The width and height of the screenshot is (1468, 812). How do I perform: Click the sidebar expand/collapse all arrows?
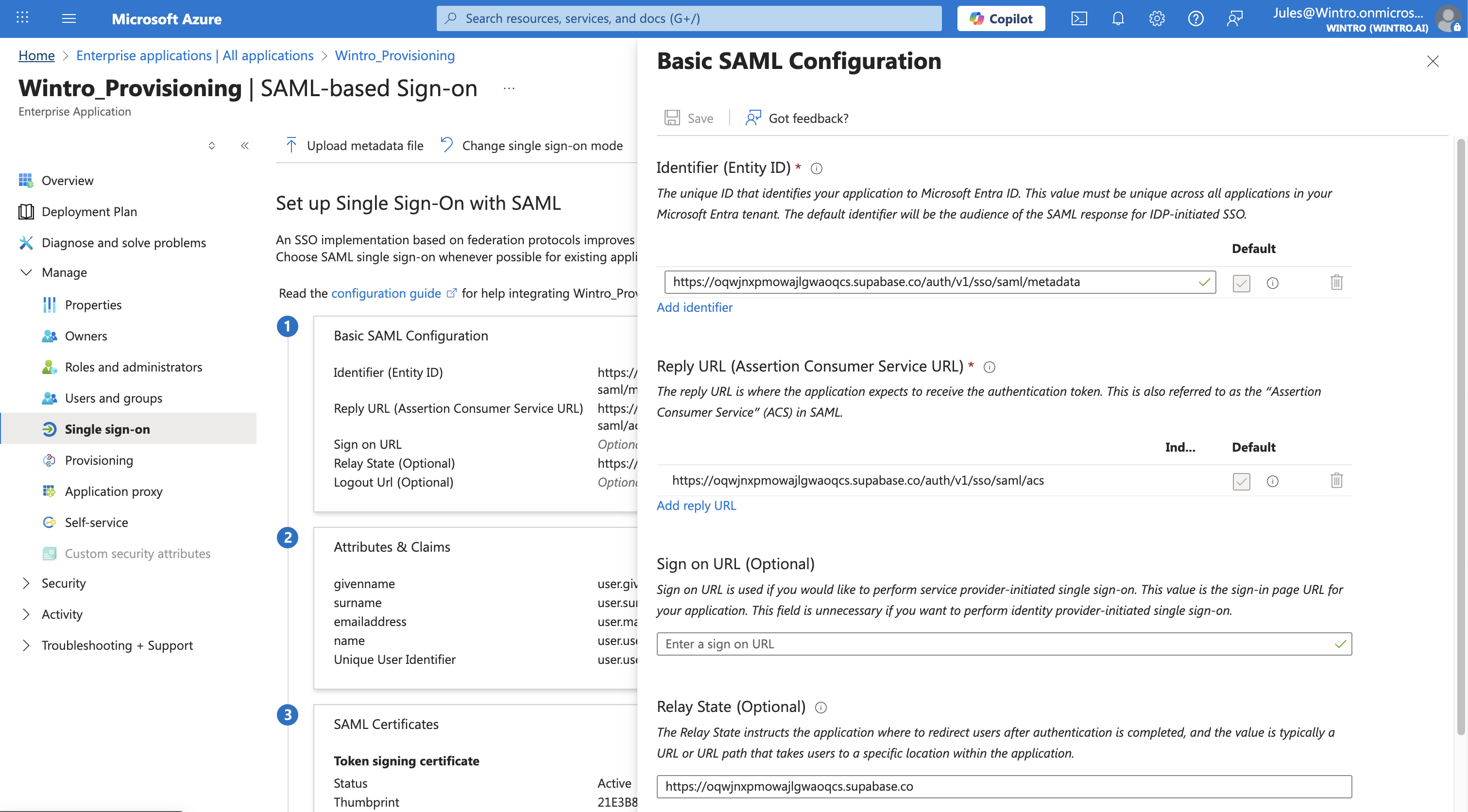click(211, 146)
